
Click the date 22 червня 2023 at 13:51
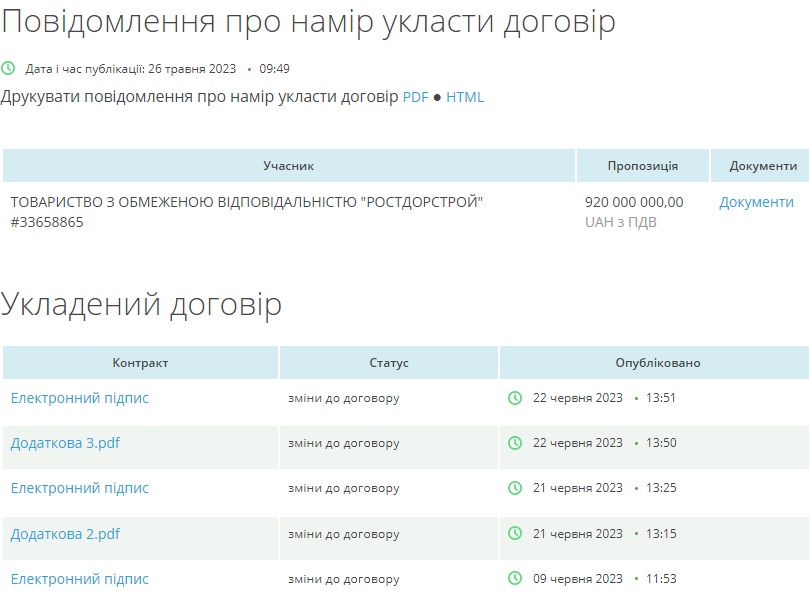coord(578,398)
